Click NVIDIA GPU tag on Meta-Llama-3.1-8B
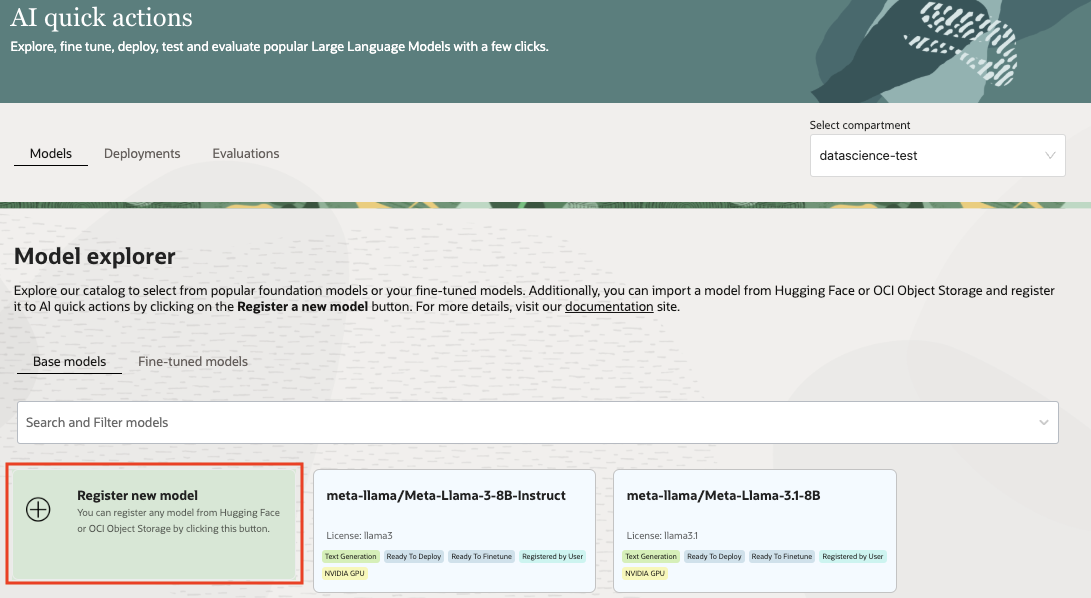The height and width of the screenshot is (598, 1091). pyautogui.click(x=645, y=574)
